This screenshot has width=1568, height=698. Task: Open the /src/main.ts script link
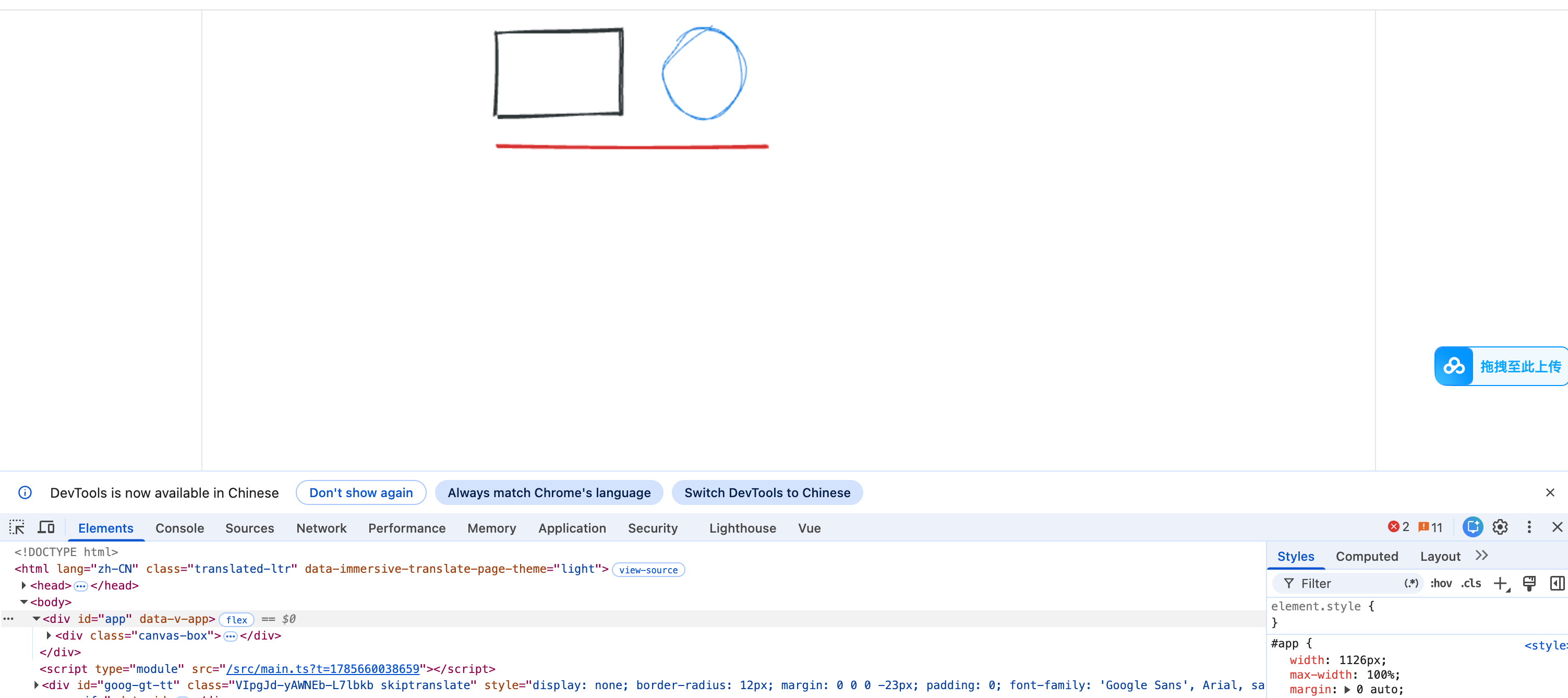coord(322,669)
